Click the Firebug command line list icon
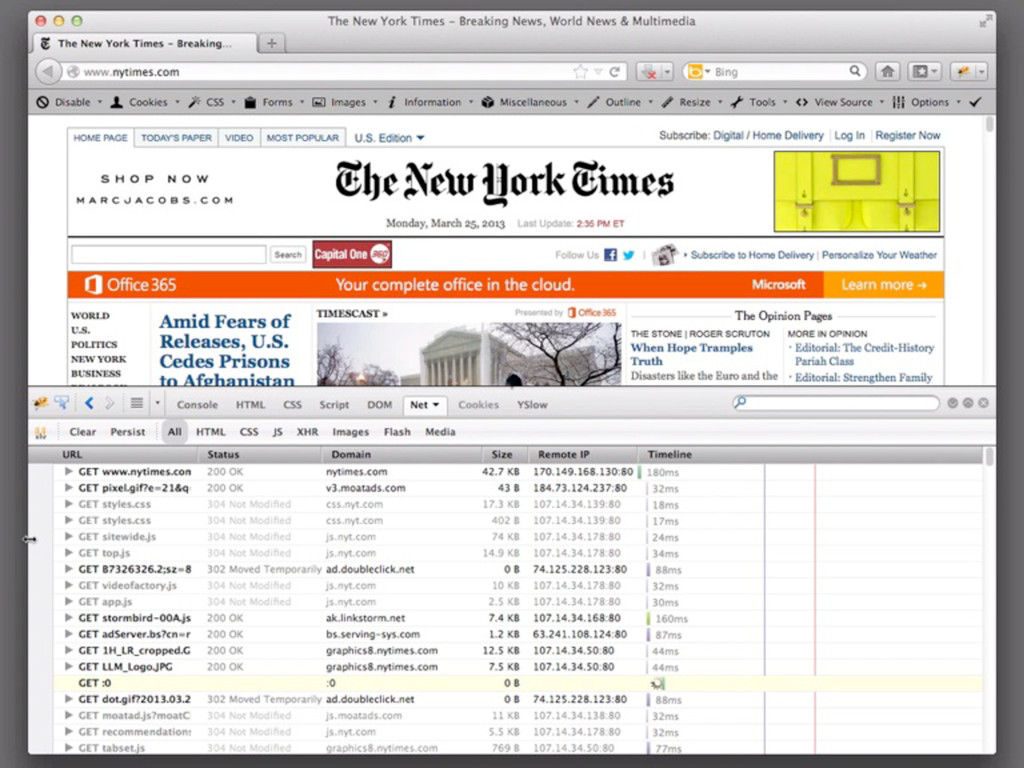The height and width of the screenshot is (768, 1024). pyautogui.click(x=136, y=404)
